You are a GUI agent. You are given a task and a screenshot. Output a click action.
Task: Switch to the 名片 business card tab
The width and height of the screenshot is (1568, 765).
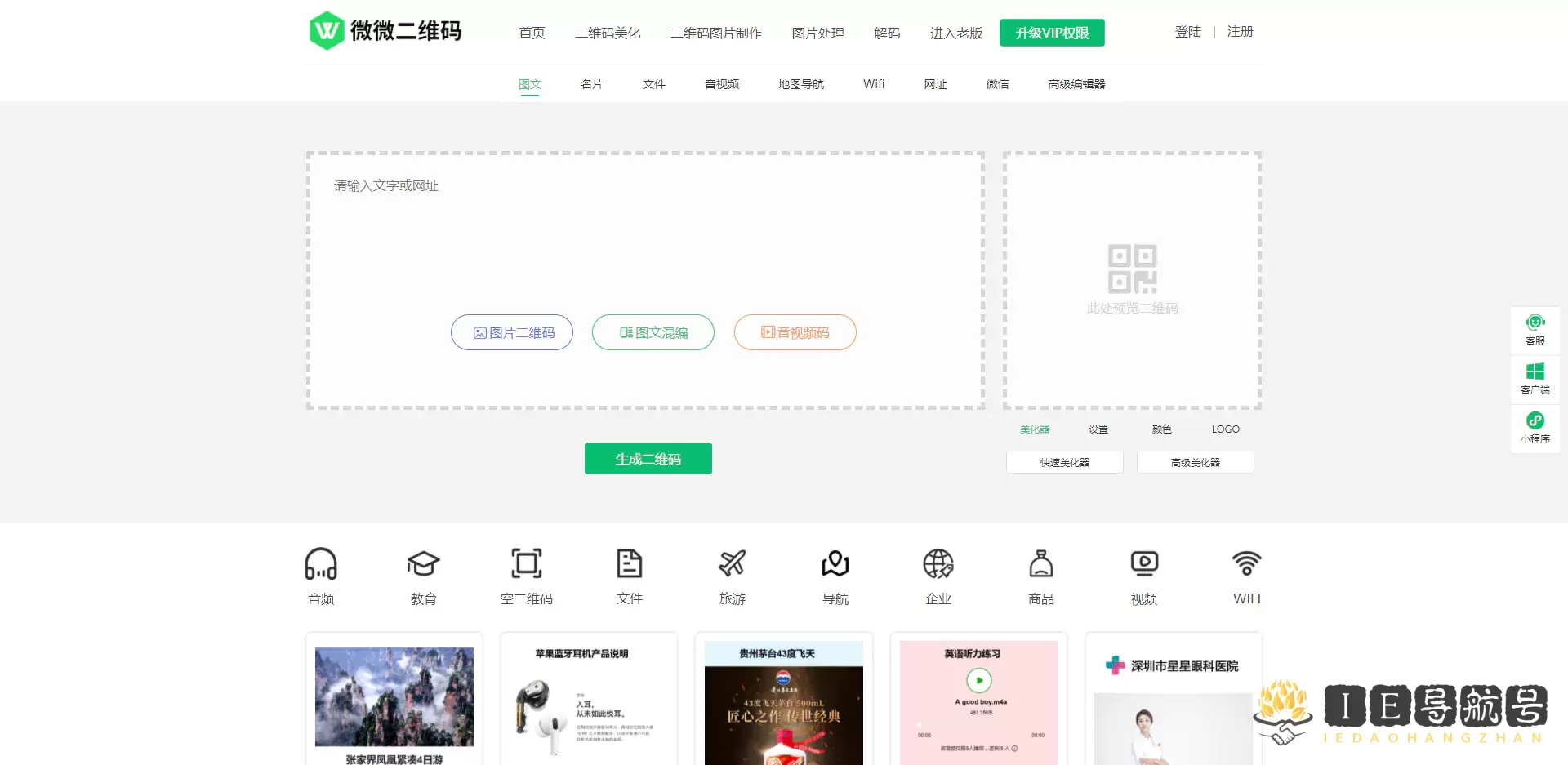[591, 83]
